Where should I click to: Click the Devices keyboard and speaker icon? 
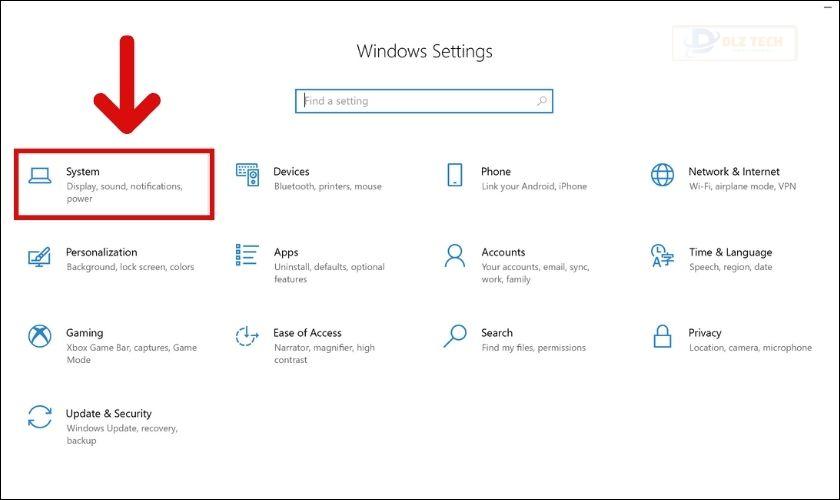click(x=248, y=175)
